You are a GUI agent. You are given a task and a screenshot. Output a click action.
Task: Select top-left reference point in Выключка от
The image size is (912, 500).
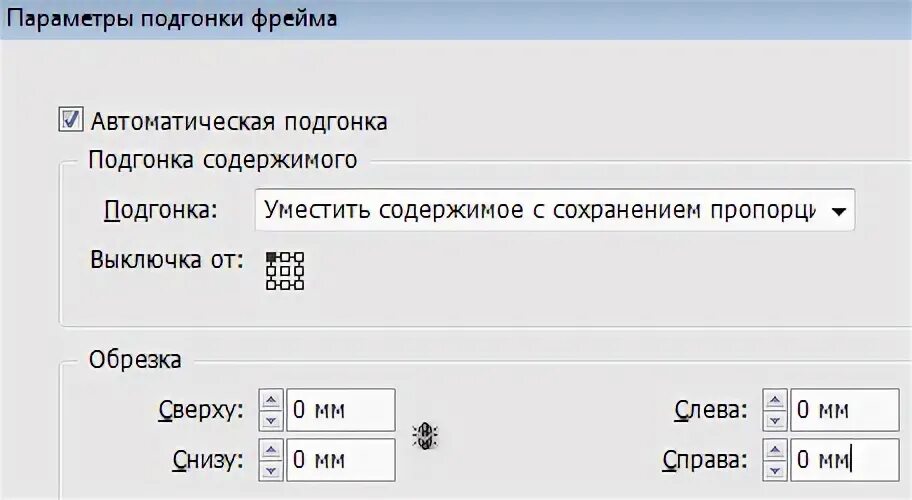click(271, 256)
